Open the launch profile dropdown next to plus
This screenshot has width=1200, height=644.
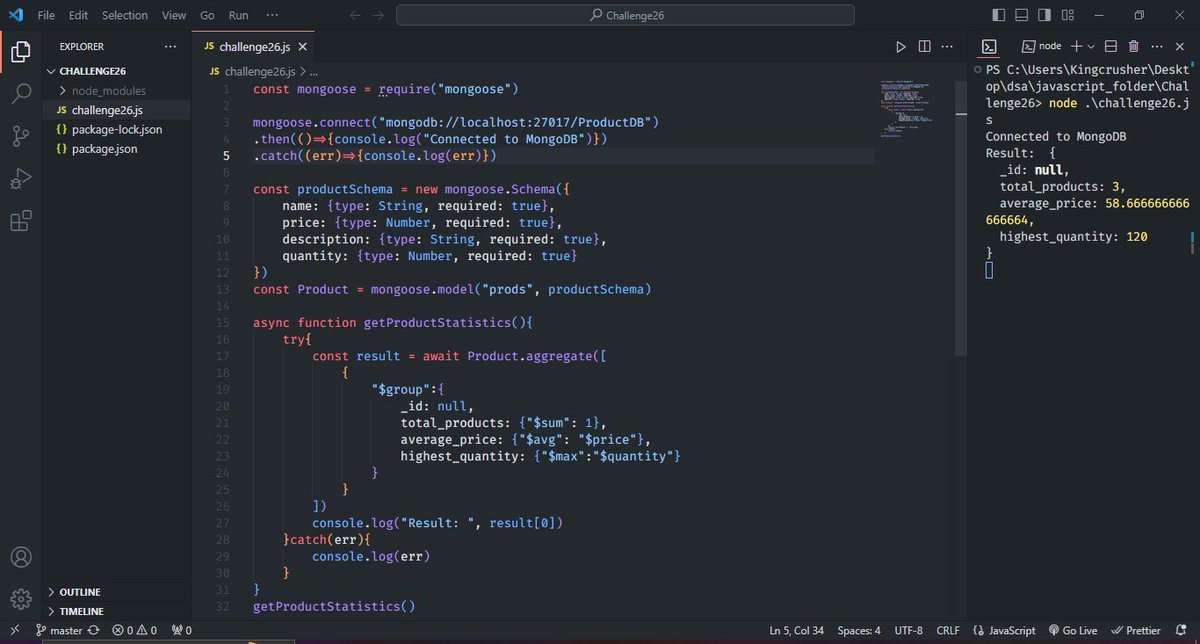(x=1091, y=47)
